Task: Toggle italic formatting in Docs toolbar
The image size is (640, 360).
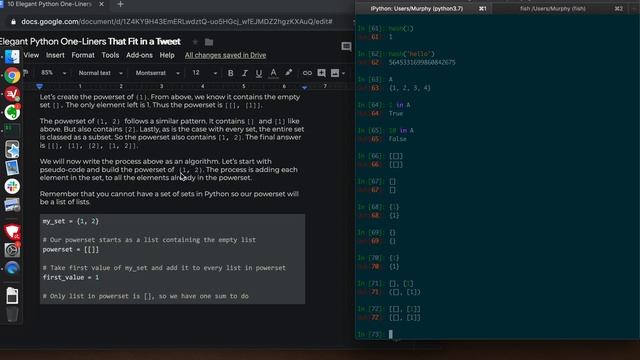Action: 244,73
